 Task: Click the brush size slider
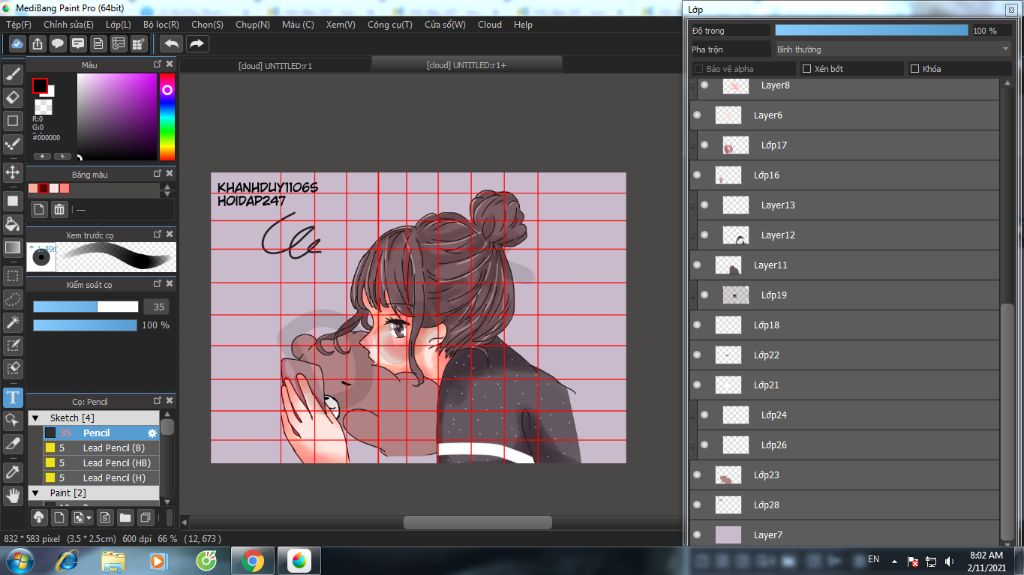[x=86, y=306]
